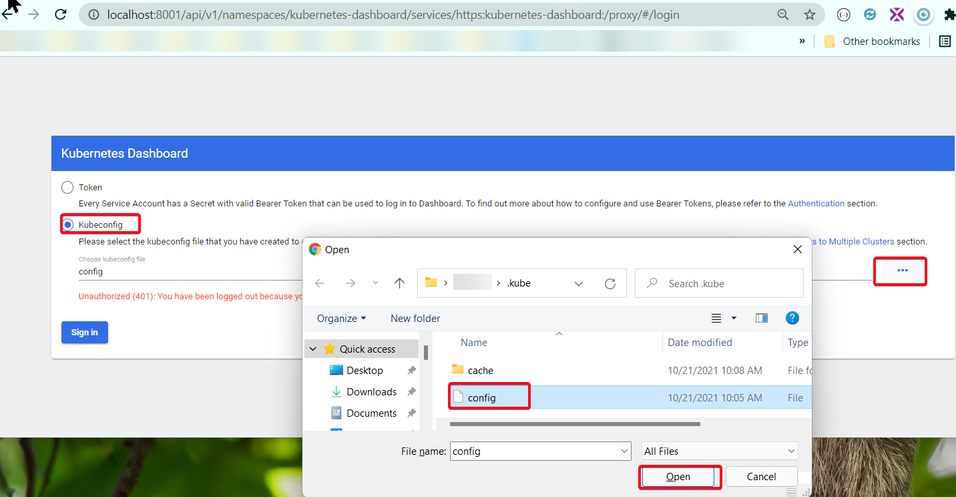Expand the path bar previous locations dropdown

tap(579, 284)
